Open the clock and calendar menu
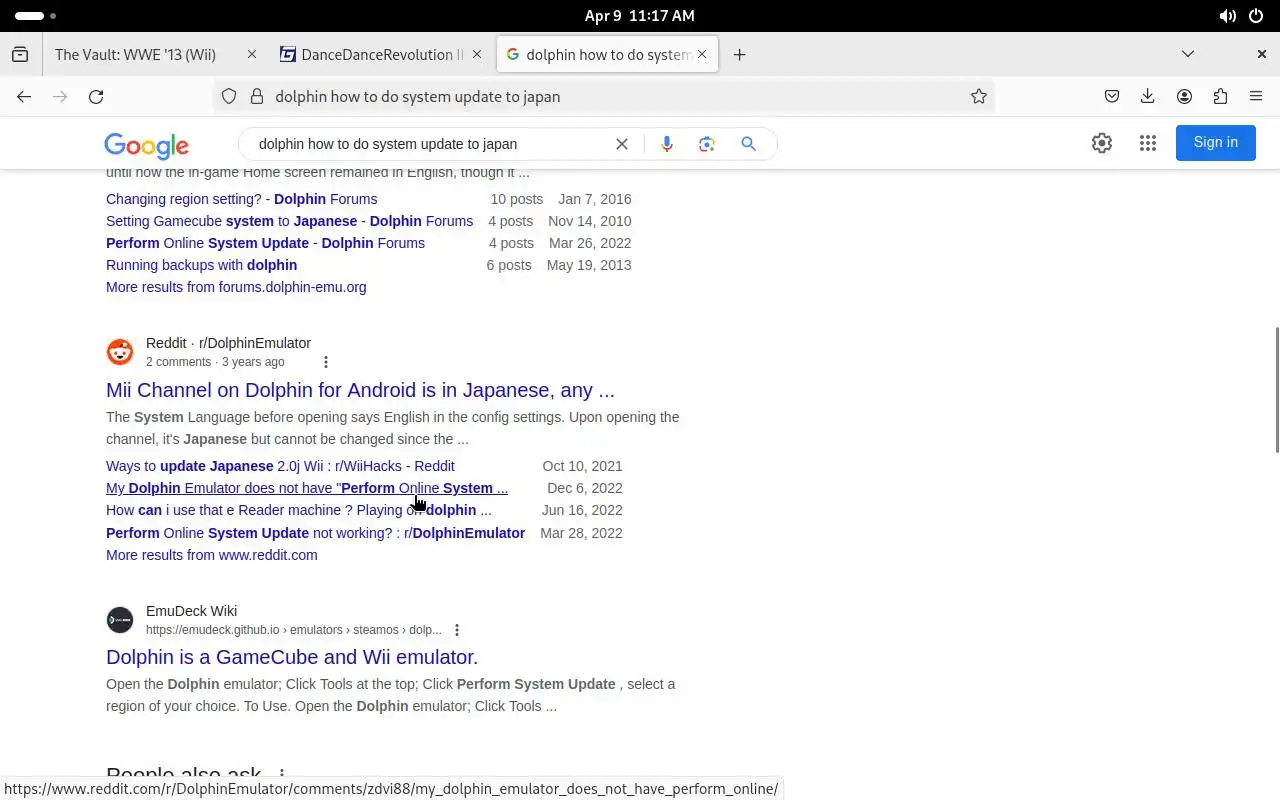 point(640,16)
